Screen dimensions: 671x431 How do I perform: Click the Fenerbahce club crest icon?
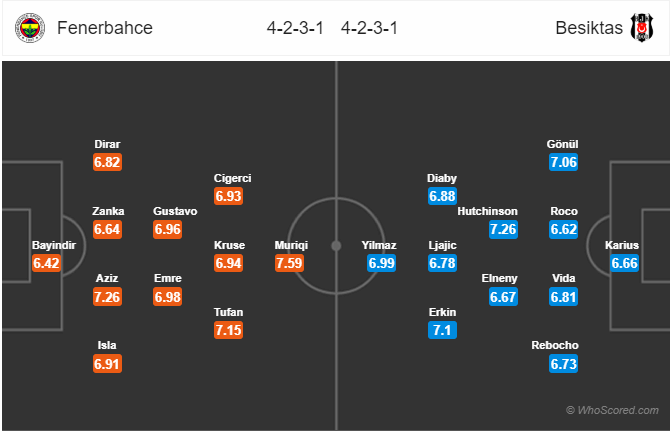pos(30,28)
